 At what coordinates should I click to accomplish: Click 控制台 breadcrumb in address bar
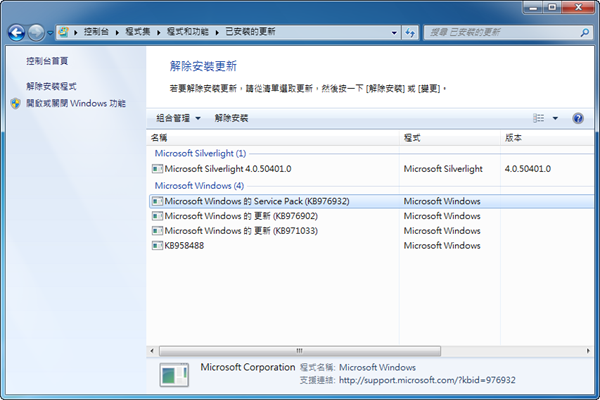coord(96,32)
